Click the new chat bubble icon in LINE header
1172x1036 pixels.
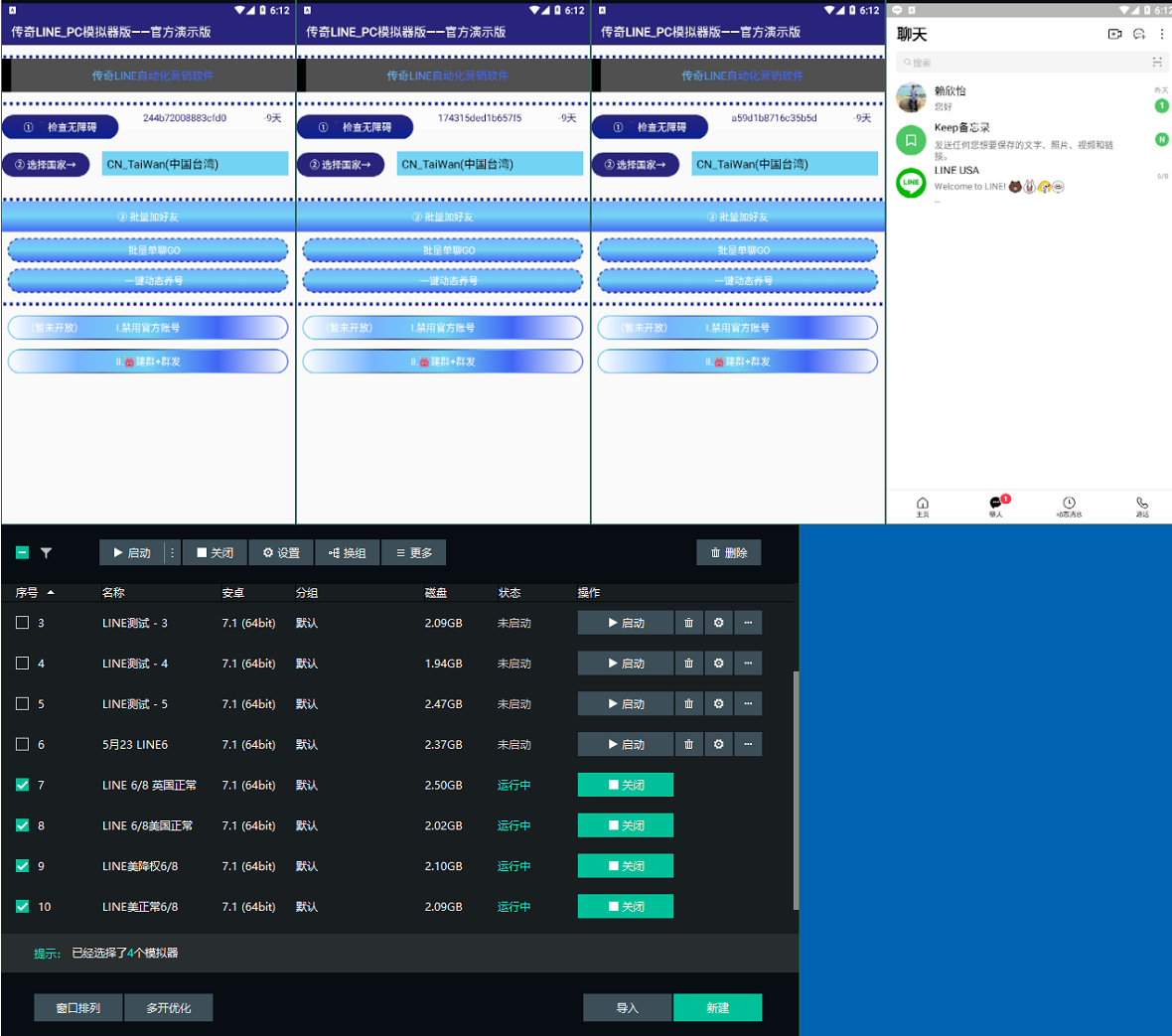1139,35
